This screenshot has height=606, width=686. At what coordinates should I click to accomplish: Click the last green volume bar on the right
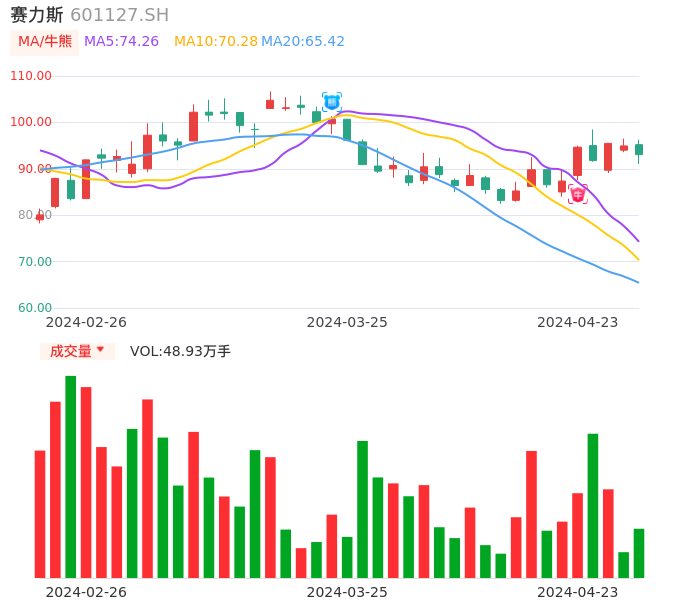tap(639, 553)
